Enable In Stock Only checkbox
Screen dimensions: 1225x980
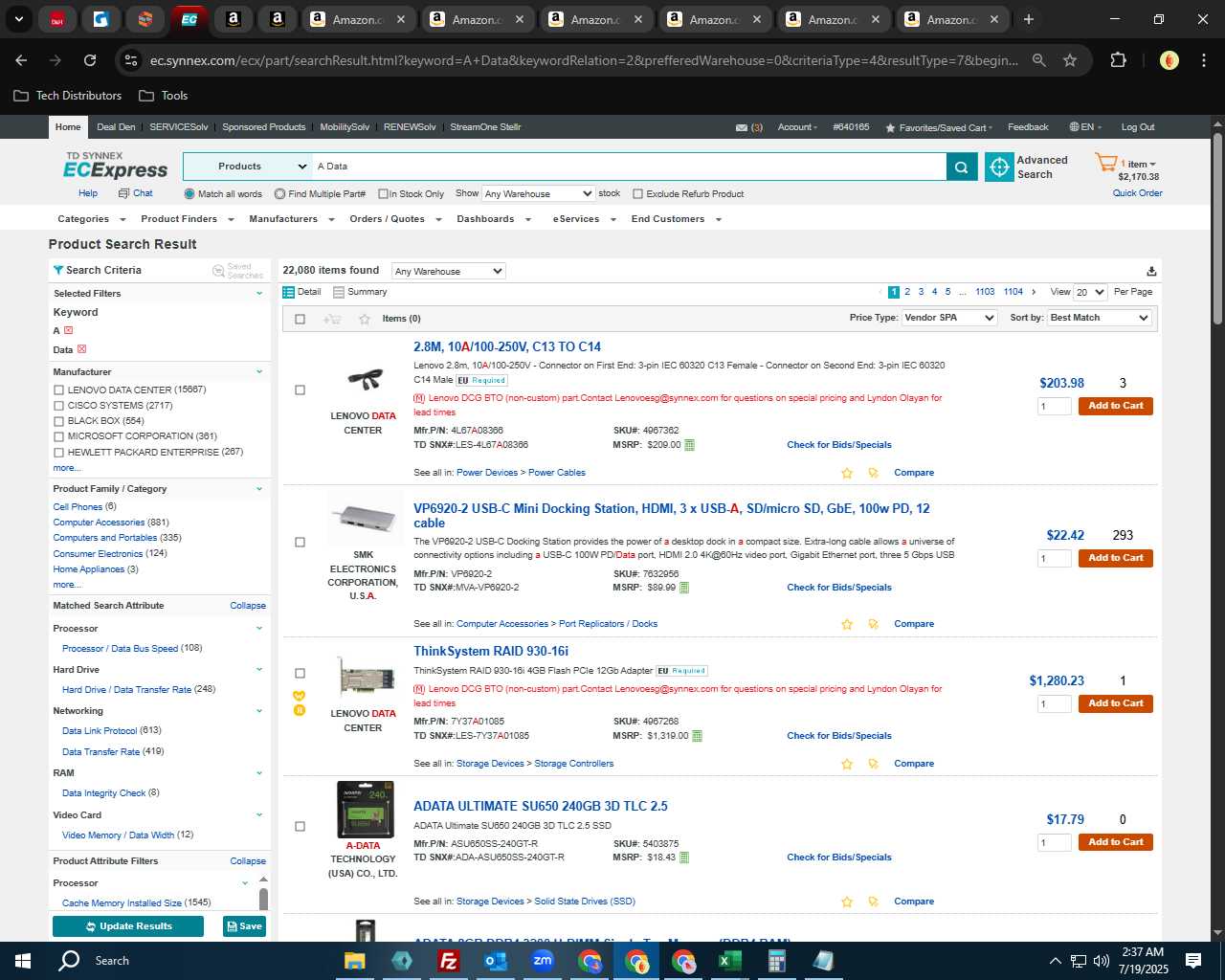click(383, 194)
